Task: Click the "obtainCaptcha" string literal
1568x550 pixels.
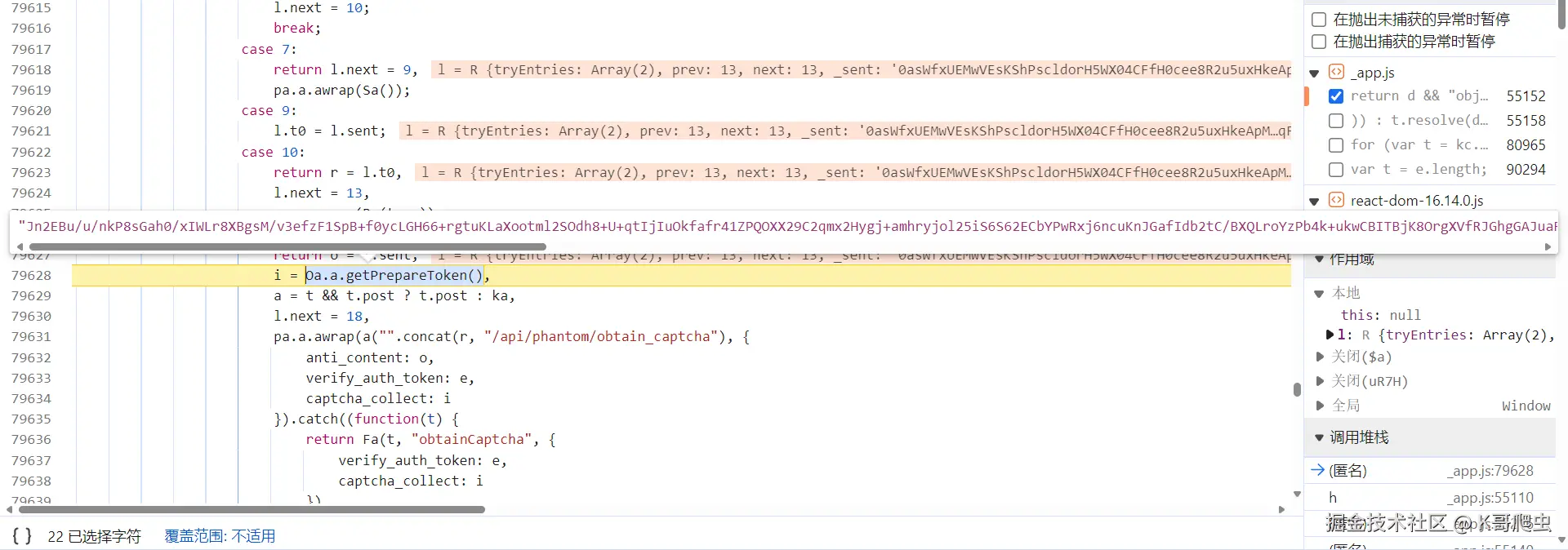Action: coord(471,440)
